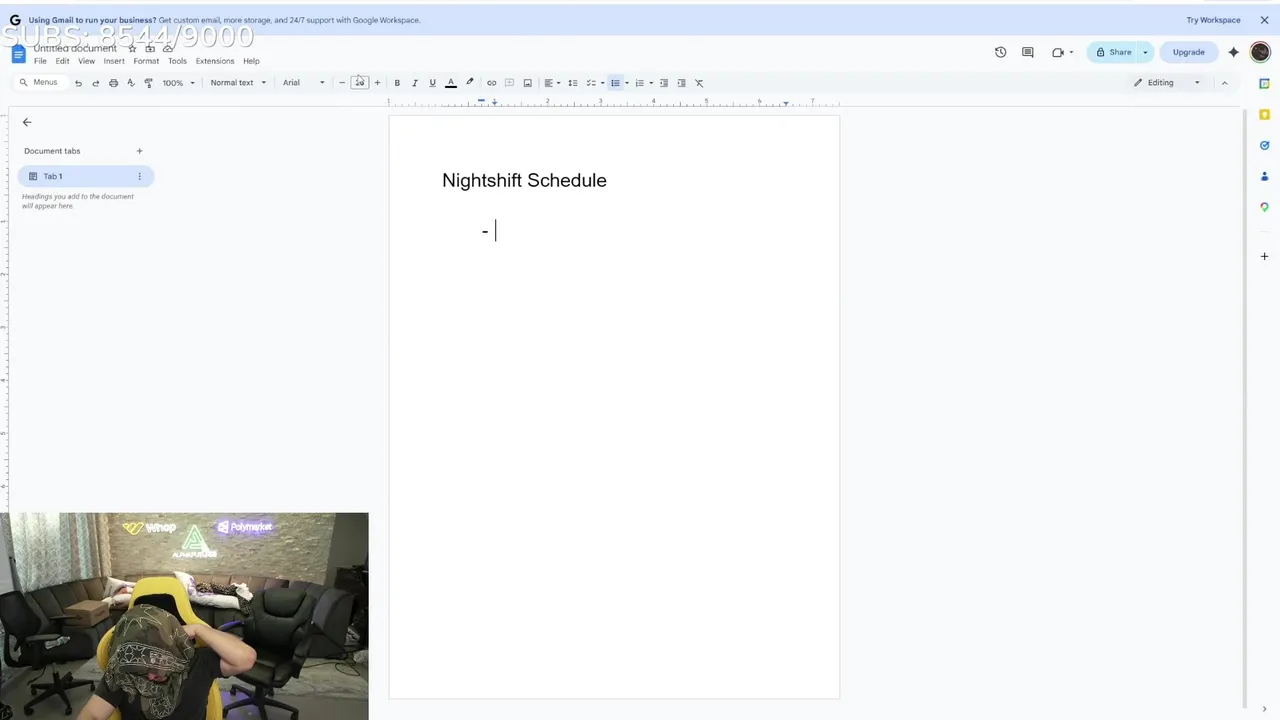Open the Arial font dropdown
Screen dimensions: 1280x720
click(303, 83)
